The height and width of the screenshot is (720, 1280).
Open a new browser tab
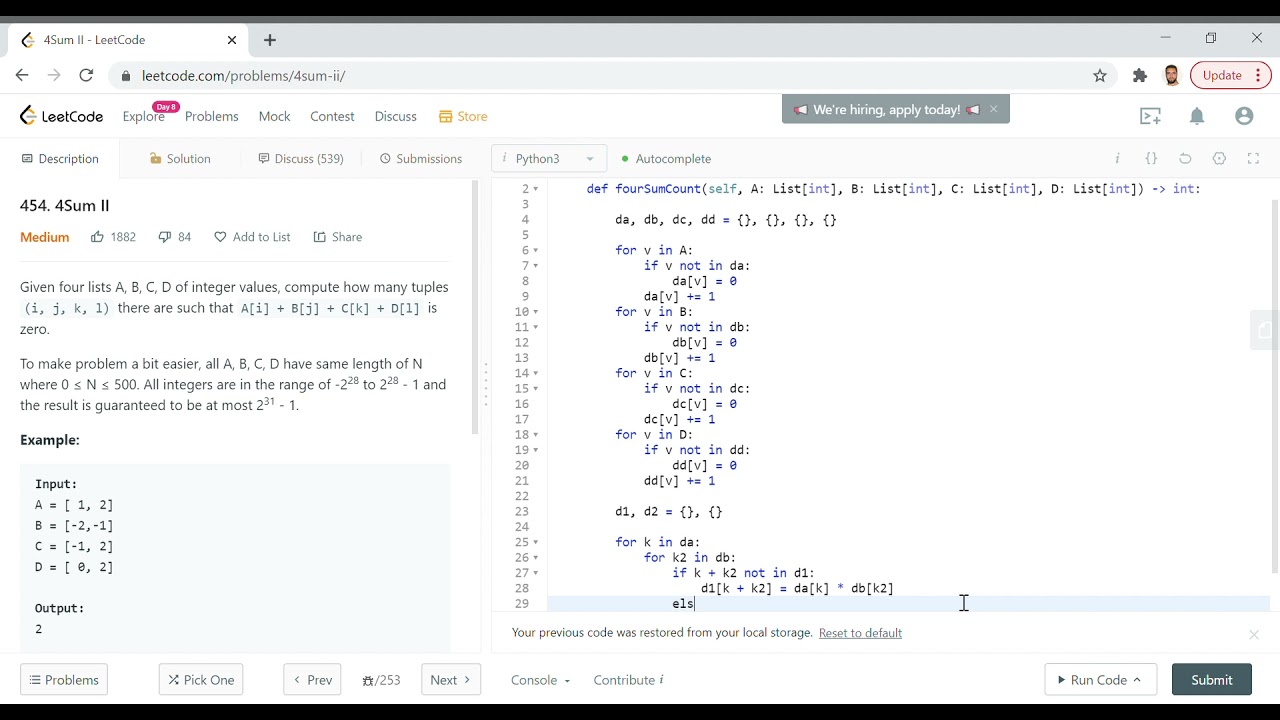click(x=270, y=40)
